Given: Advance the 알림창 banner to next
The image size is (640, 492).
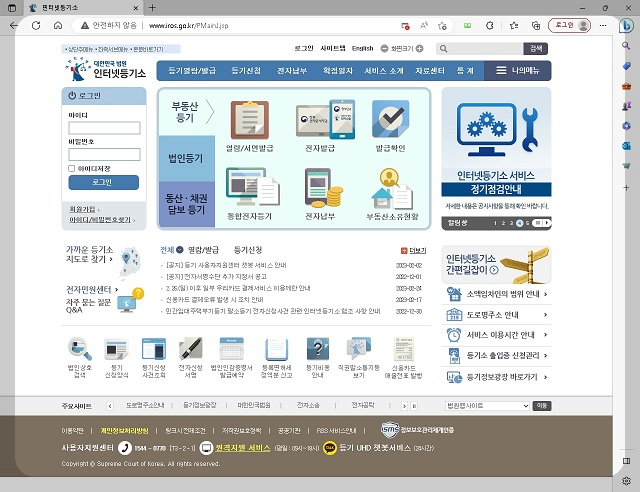Looking at the screenshot, I should tap(547, 223).
